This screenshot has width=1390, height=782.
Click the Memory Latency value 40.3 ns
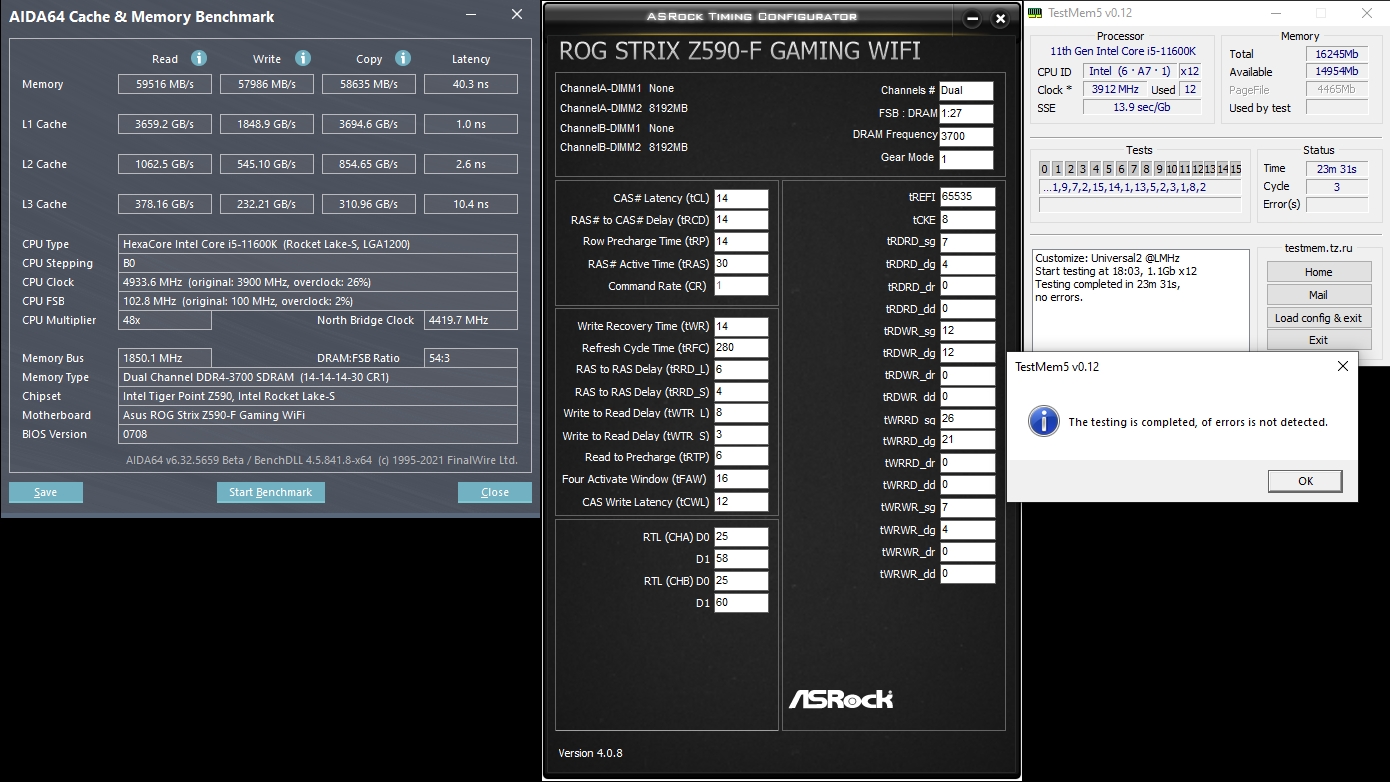471,85
